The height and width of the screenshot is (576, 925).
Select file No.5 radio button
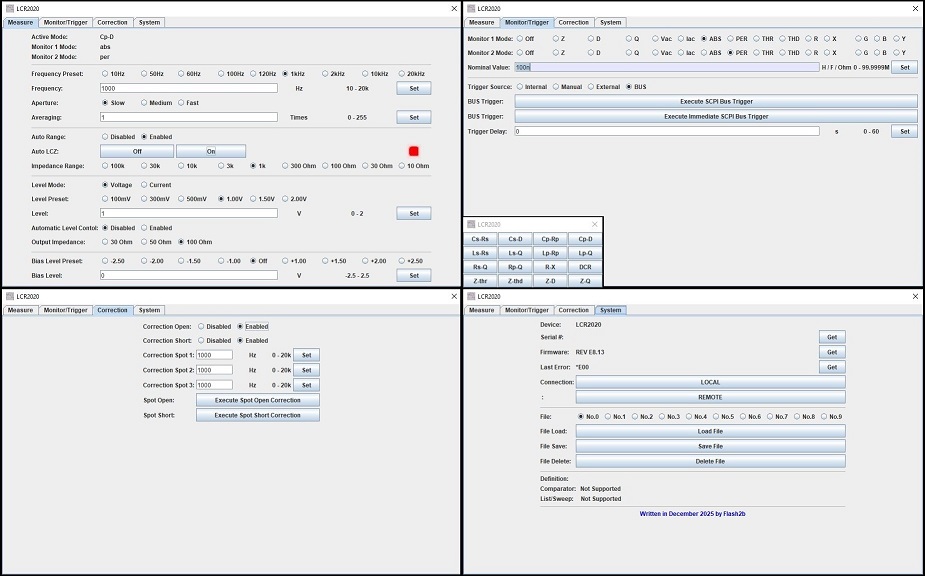click(x=716, y=417)
